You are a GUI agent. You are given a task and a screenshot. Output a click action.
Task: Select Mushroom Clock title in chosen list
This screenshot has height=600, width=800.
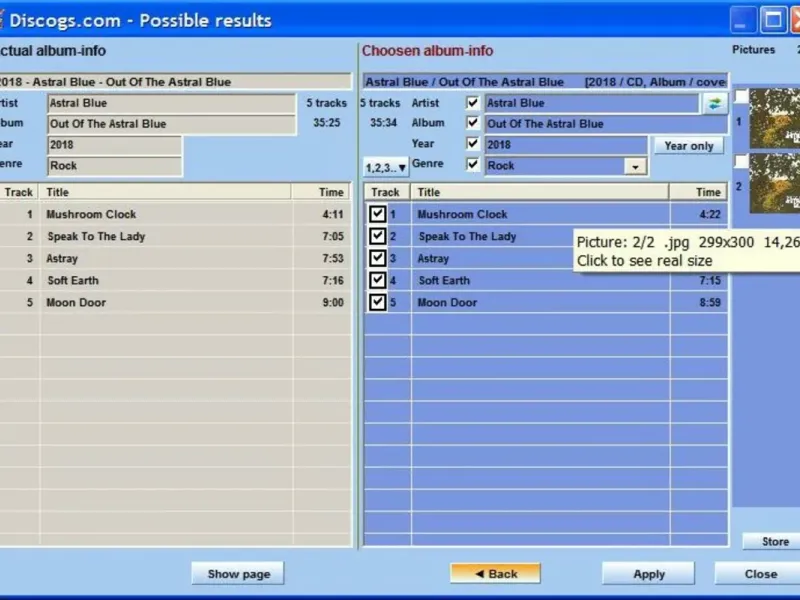[x=462, y=214]
